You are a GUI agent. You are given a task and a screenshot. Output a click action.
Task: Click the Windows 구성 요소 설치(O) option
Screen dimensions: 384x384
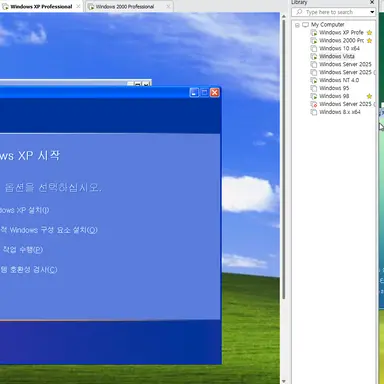pyautogui.click(x=49, y=230)
